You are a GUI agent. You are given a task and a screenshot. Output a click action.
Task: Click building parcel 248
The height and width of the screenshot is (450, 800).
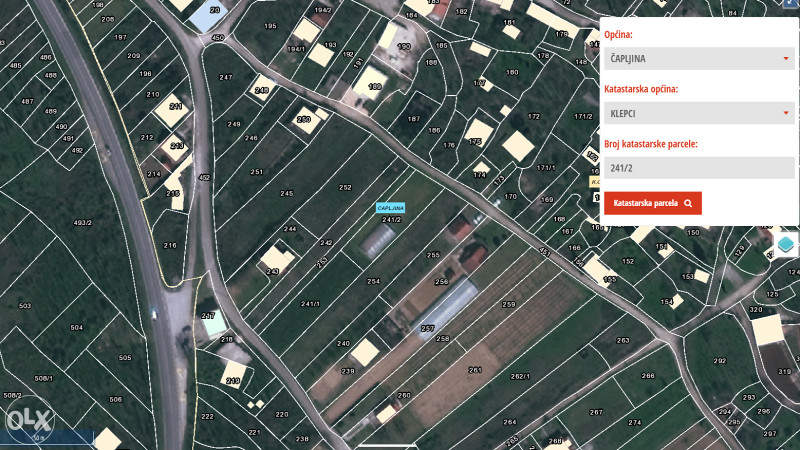pos(262,90)
